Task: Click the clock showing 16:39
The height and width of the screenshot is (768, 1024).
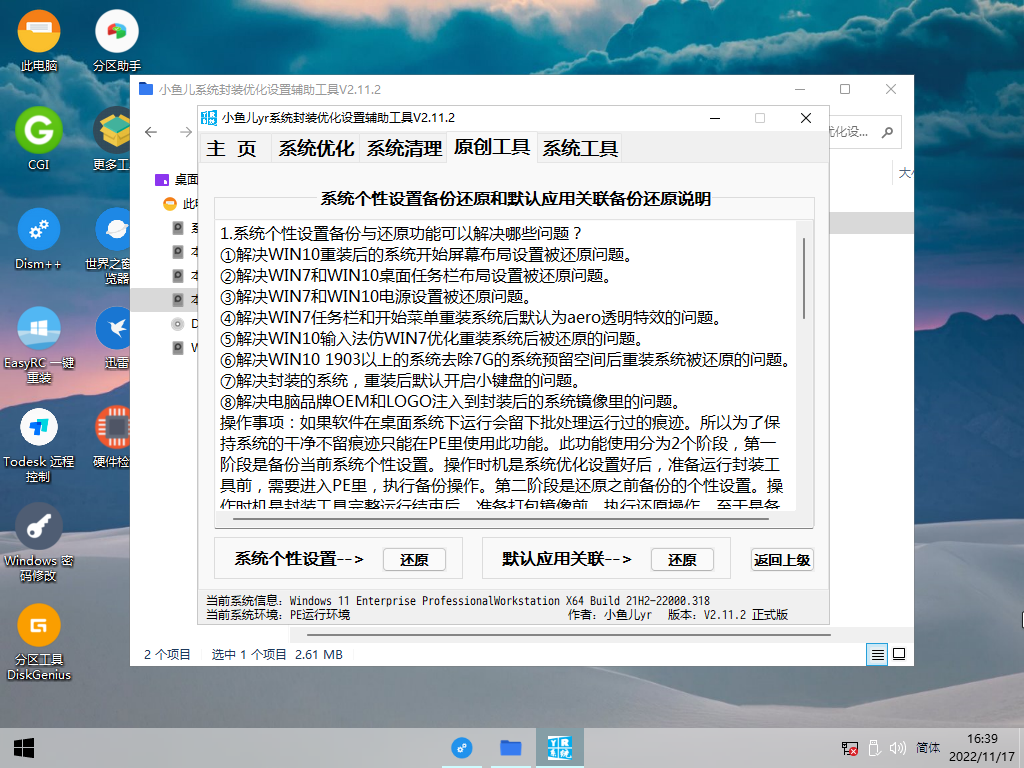Action: (982, 739)
